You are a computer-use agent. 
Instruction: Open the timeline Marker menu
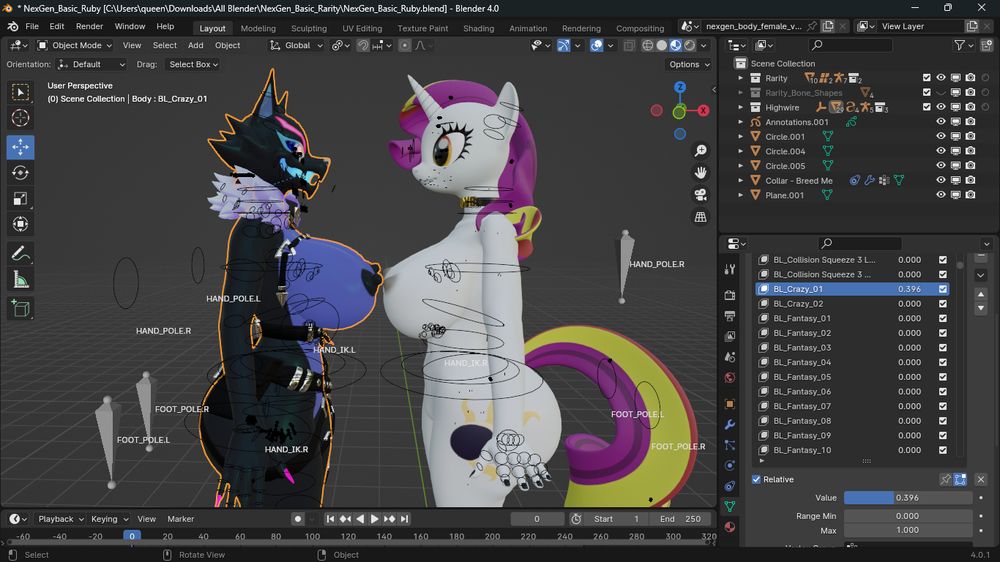point(180,519)
